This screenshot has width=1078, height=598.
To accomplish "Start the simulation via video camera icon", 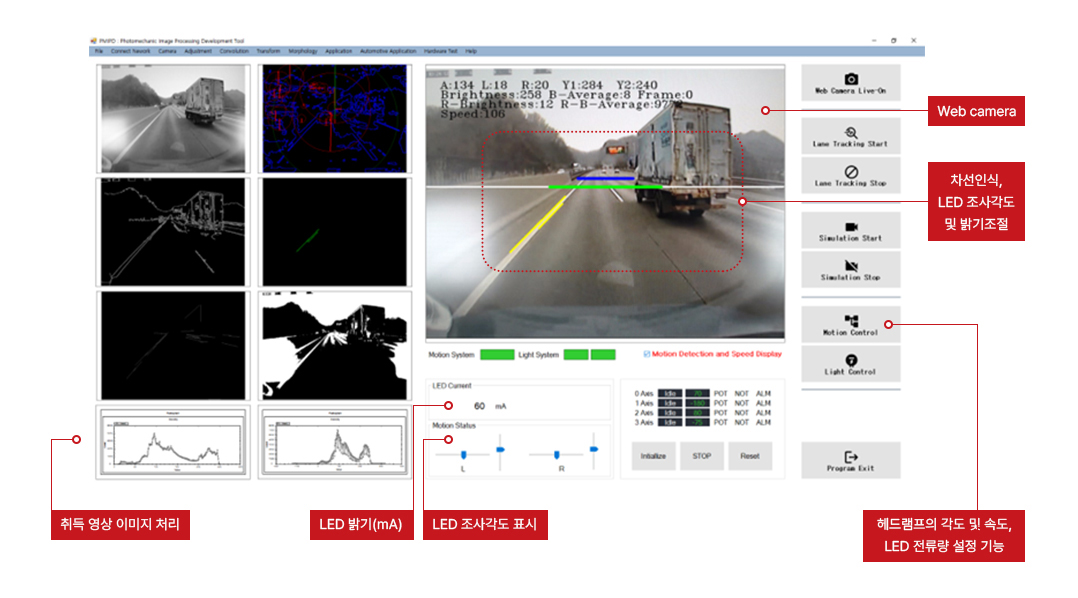I will tap(851, 227).
